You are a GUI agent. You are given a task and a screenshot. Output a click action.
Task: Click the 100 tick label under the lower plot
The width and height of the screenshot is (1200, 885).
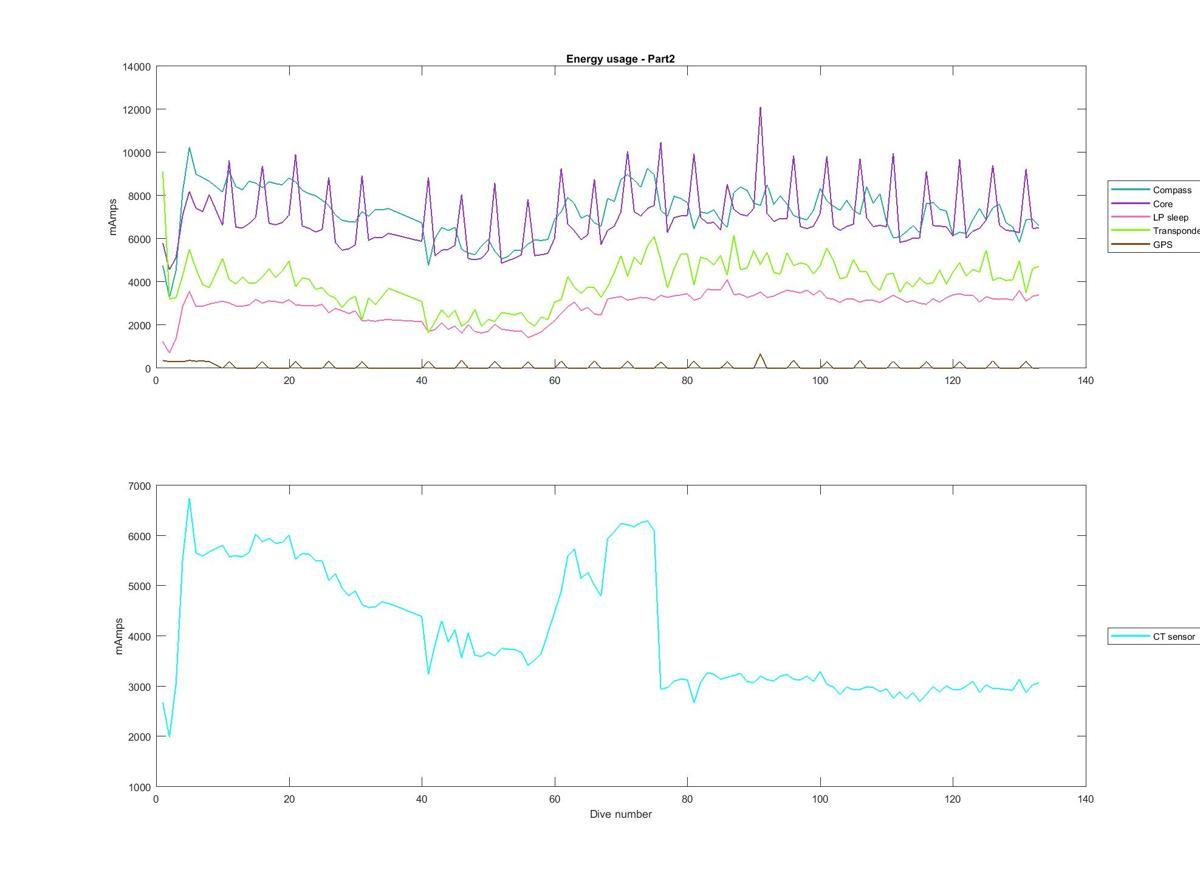(x=820, y=799)
